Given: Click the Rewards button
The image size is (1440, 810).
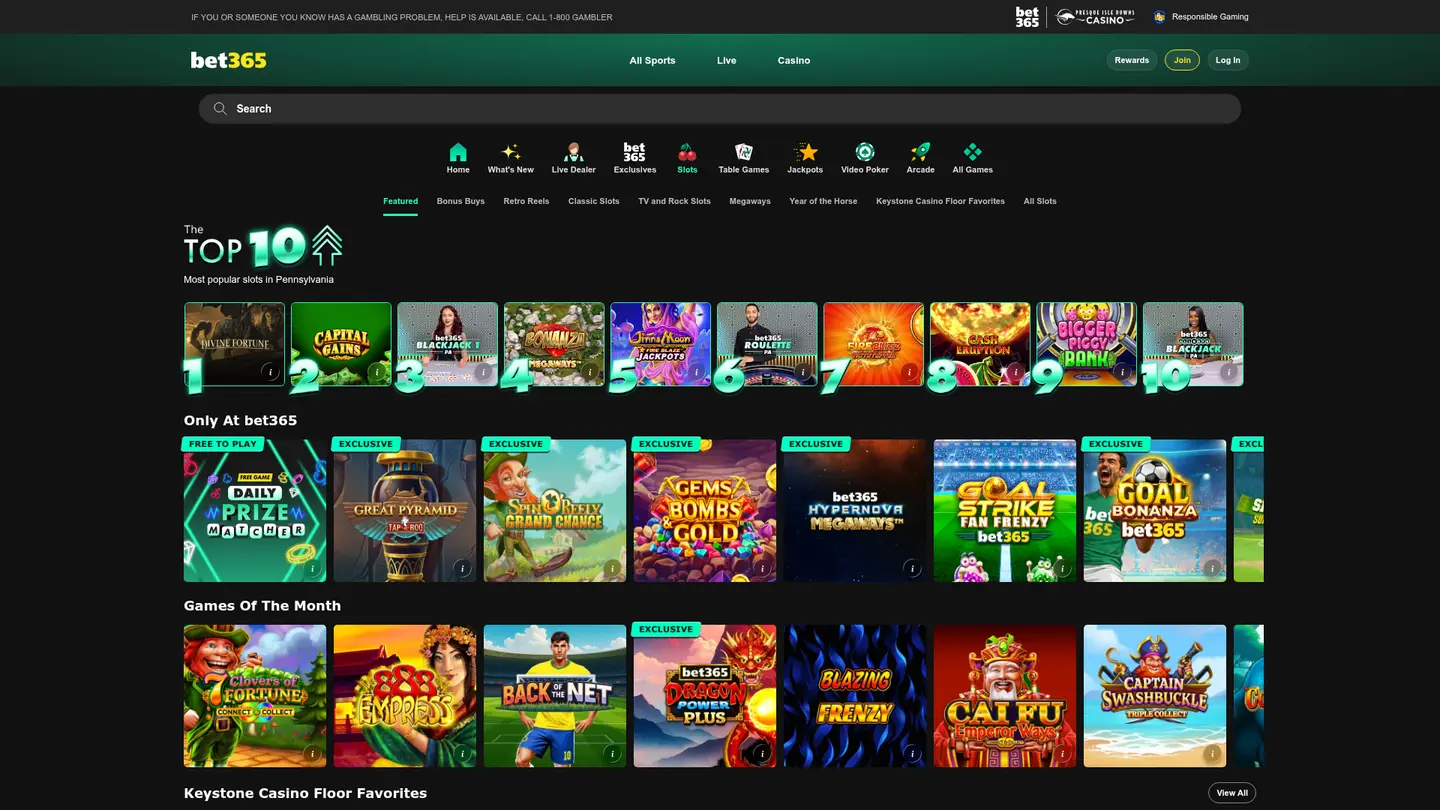Looking at the screenshot, I should pos(1132,60).
